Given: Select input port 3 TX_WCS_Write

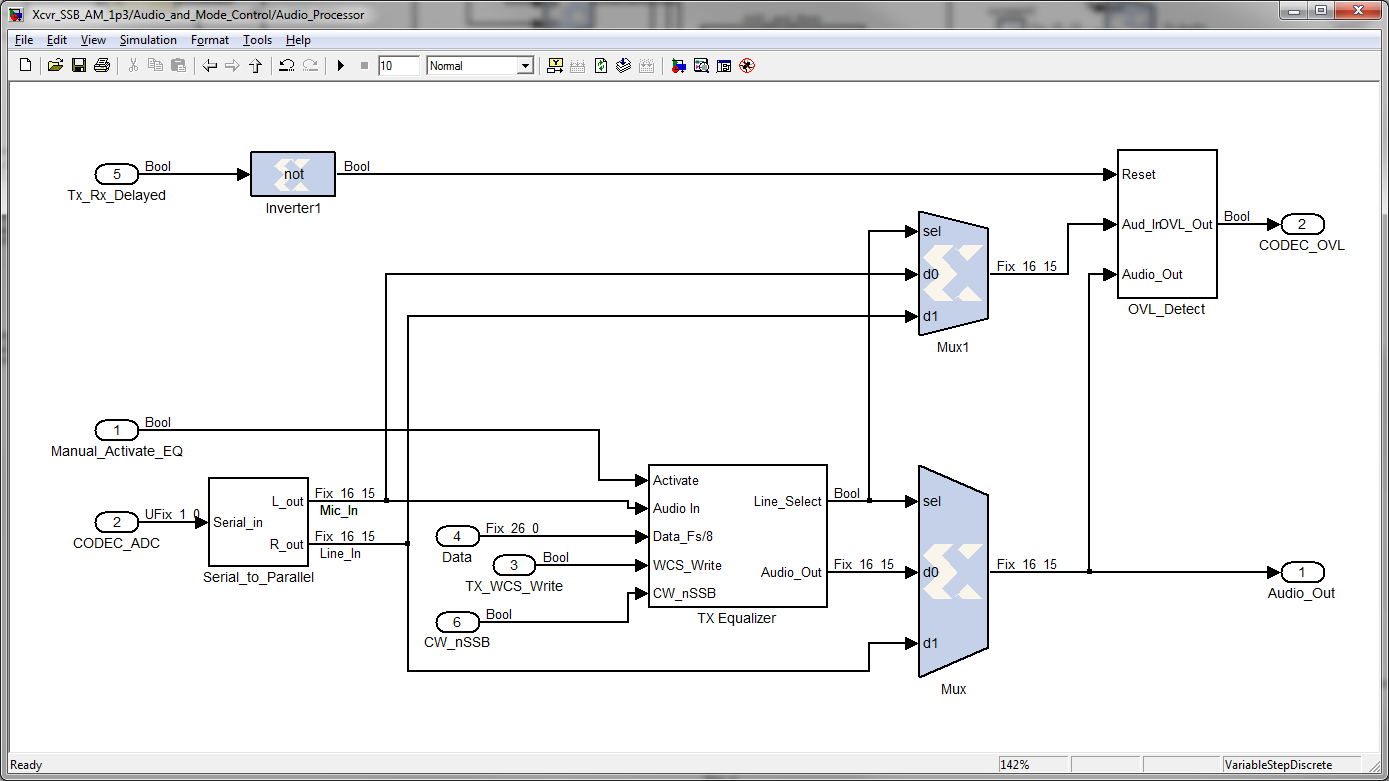Looking at the screenshot, I should coord(514,565).
